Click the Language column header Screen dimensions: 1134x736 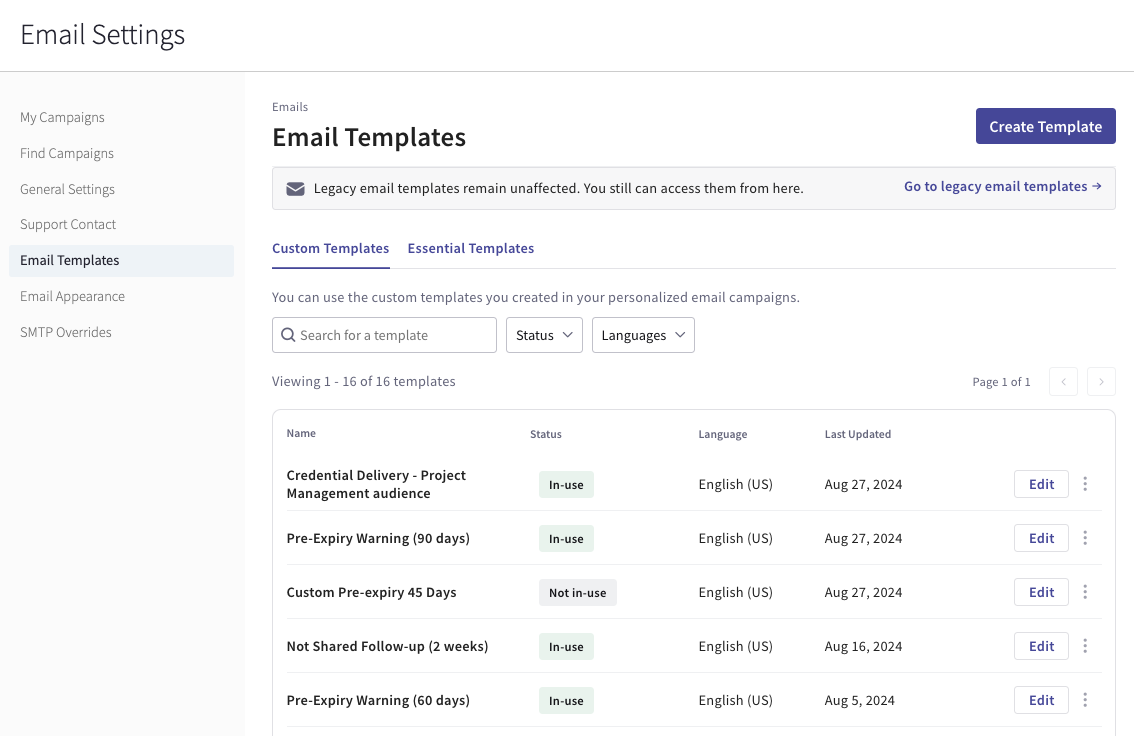(722, 435)
